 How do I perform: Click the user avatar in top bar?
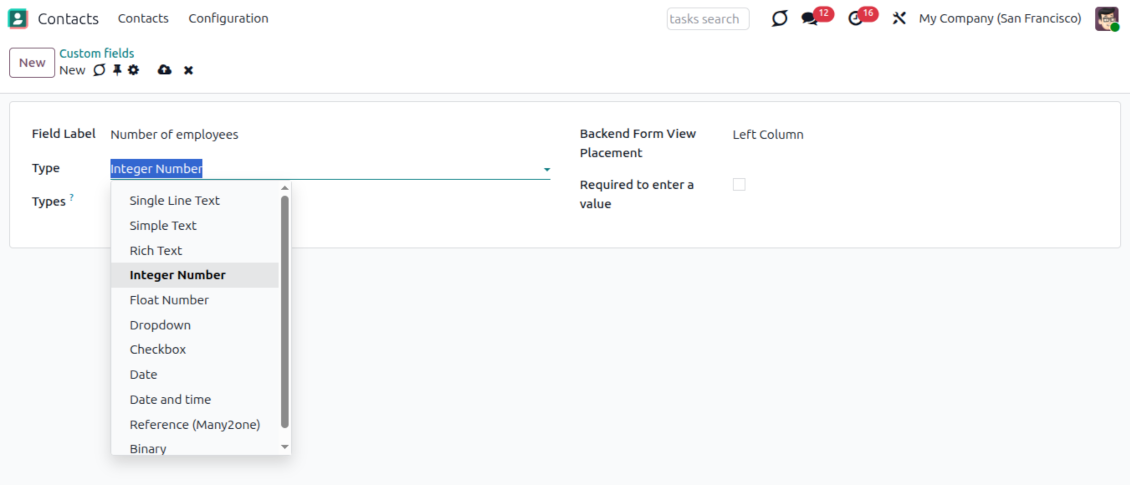pos(1106,19)
